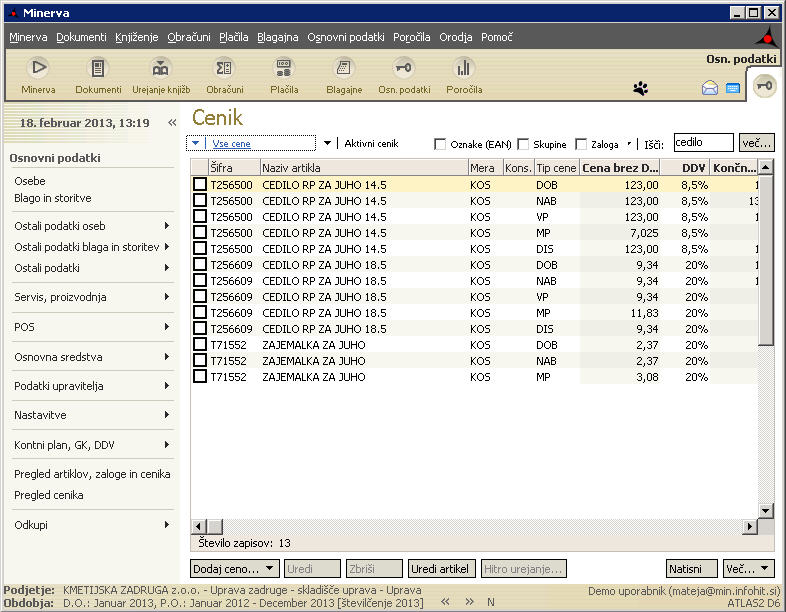Open the Knjiženje menu
This screenshot has width=786, height=612.
coord(137,37)
